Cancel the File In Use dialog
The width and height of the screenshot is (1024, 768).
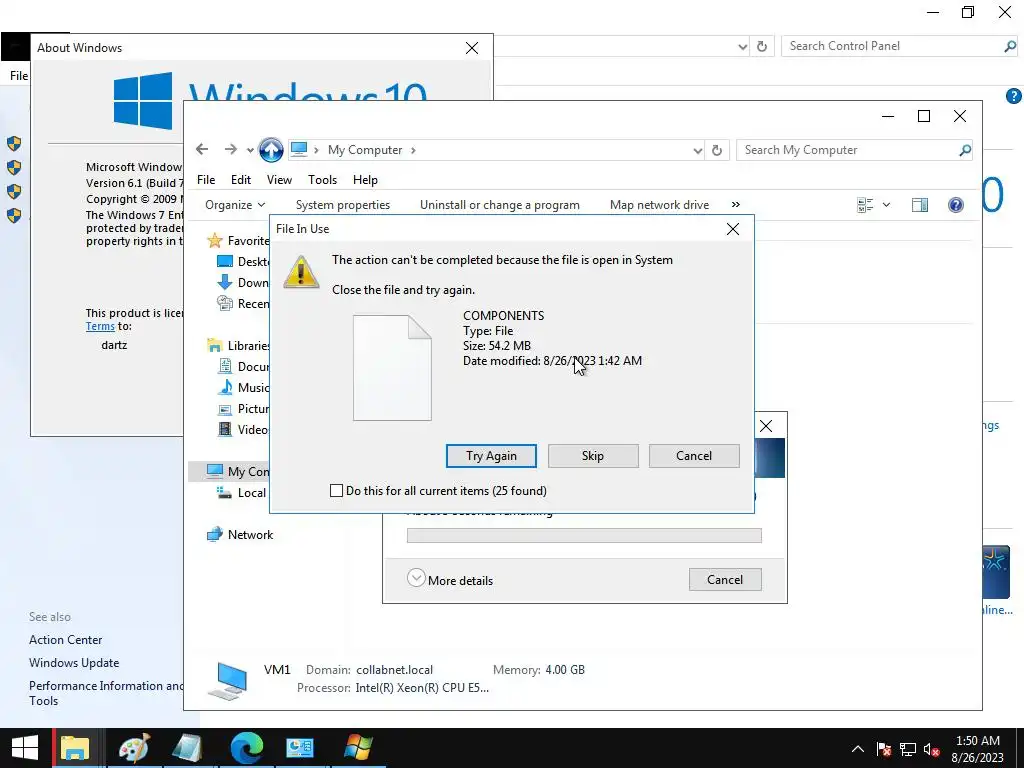(x=694, y=456)
